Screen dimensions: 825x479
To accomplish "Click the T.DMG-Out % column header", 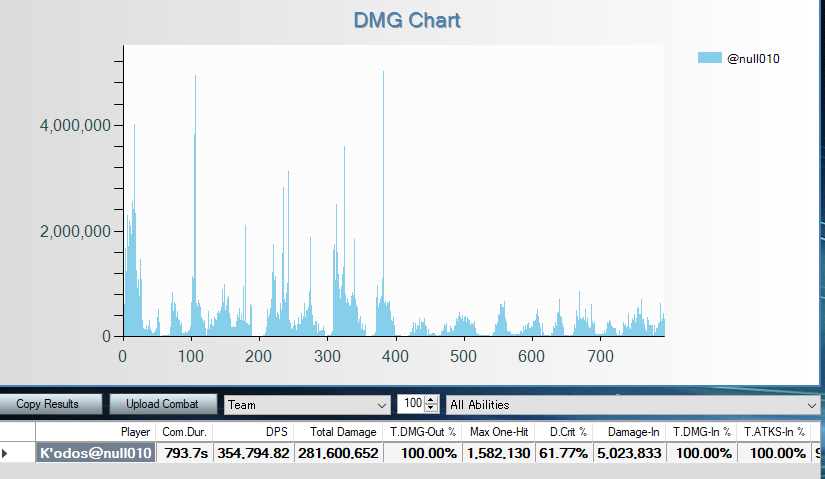I will (422, 432).
